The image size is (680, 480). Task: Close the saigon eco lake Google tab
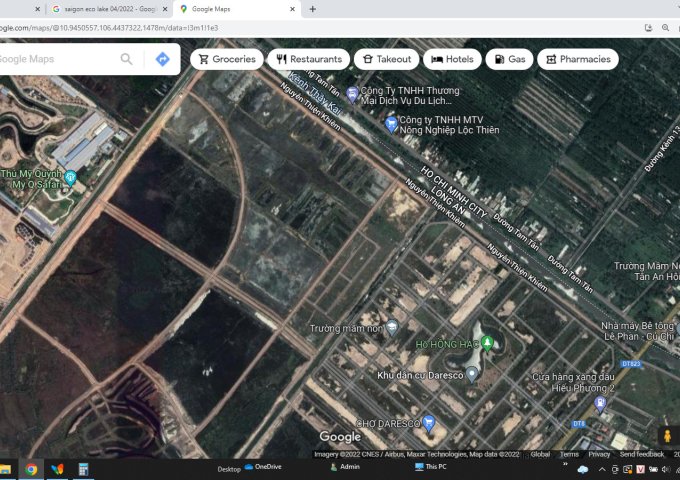coord(165,9)
